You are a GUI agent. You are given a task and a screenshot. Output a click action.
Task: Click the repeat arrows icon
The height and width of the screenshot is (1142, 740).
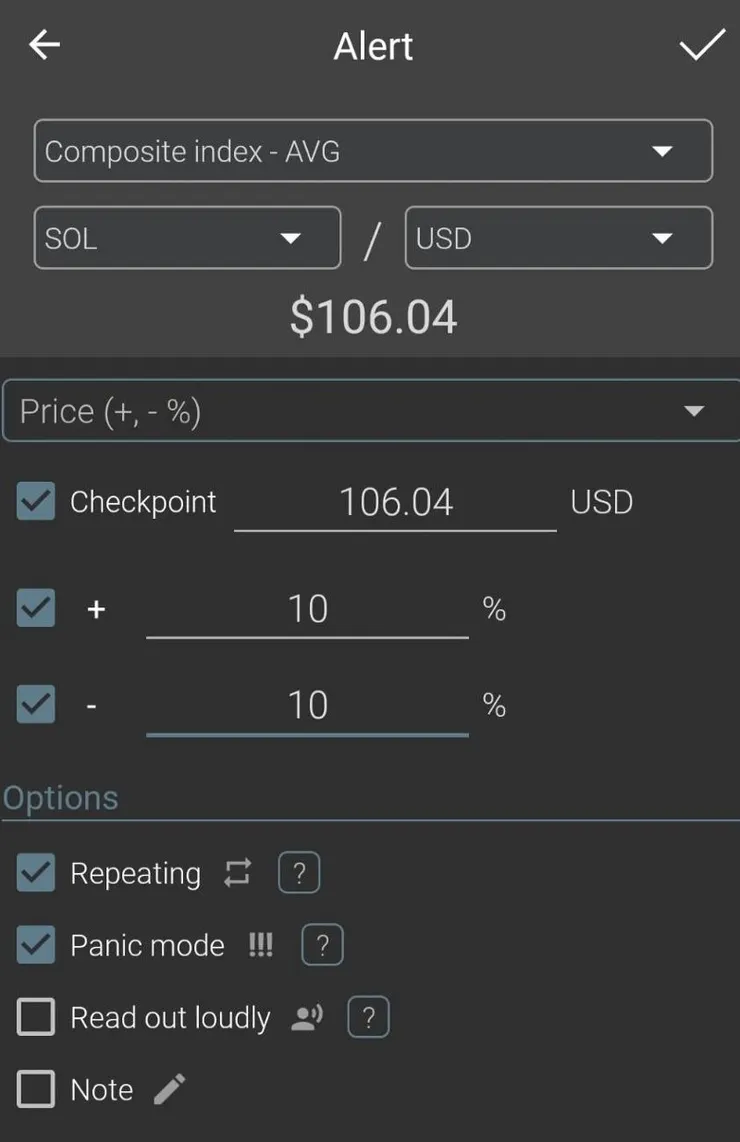click(237, 873)
